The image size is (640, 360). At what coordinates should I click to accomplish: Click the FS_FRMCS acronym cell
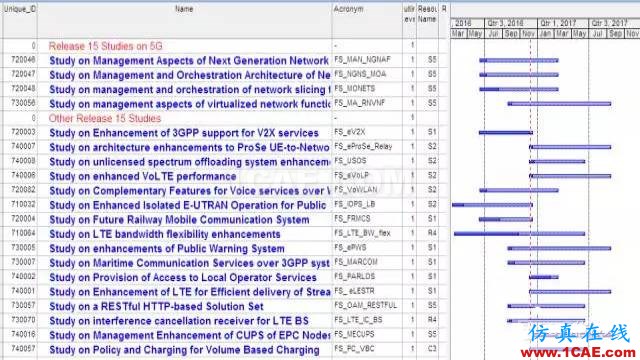click(352, 219)
